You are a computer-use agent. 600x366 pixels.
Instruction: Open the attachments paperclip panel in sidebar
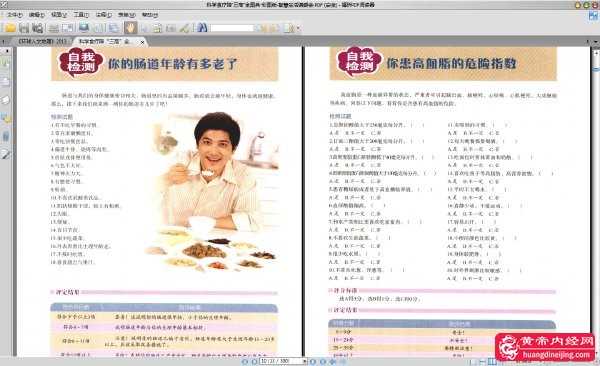pyautogui.click(x=6, y=136)
